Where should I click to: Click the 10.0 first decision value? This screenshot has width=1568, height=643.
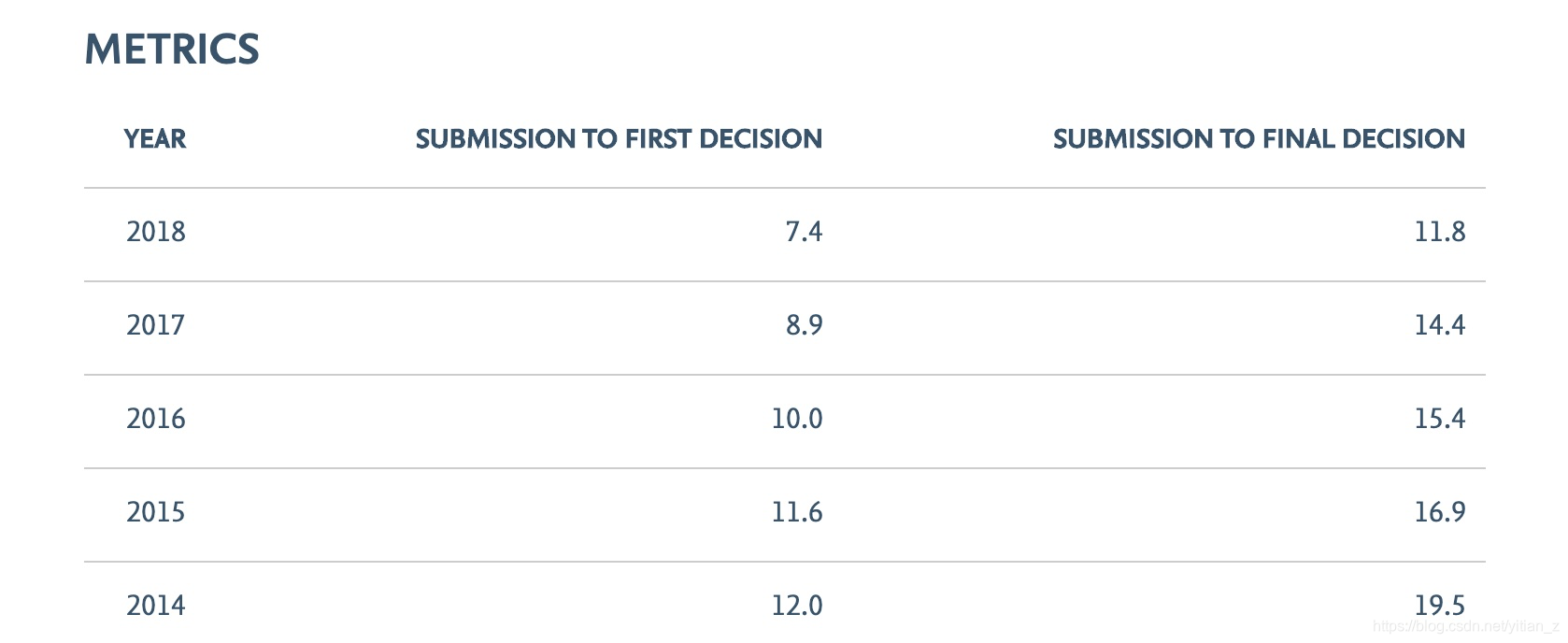pos(797,419)
